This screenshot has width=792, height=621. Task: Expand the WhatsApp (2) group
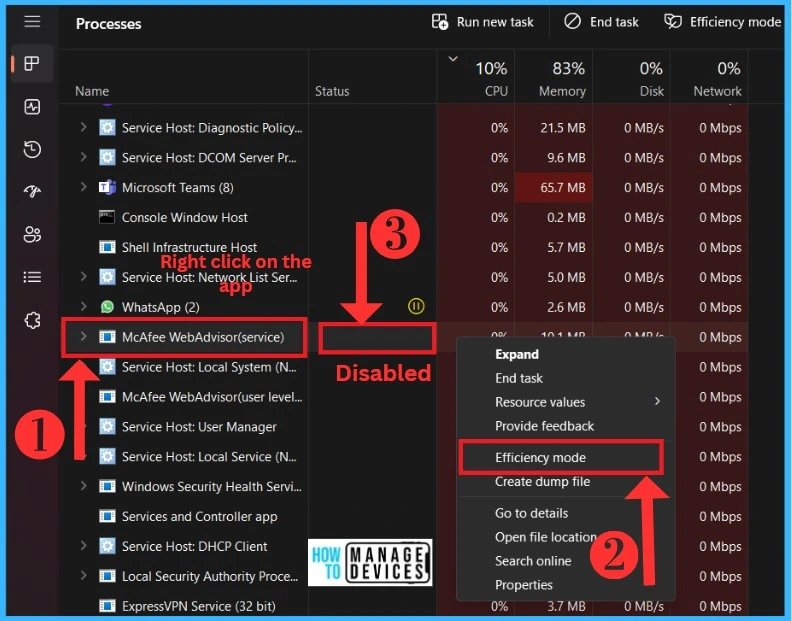pyautogui.click(x=83, y=306)
